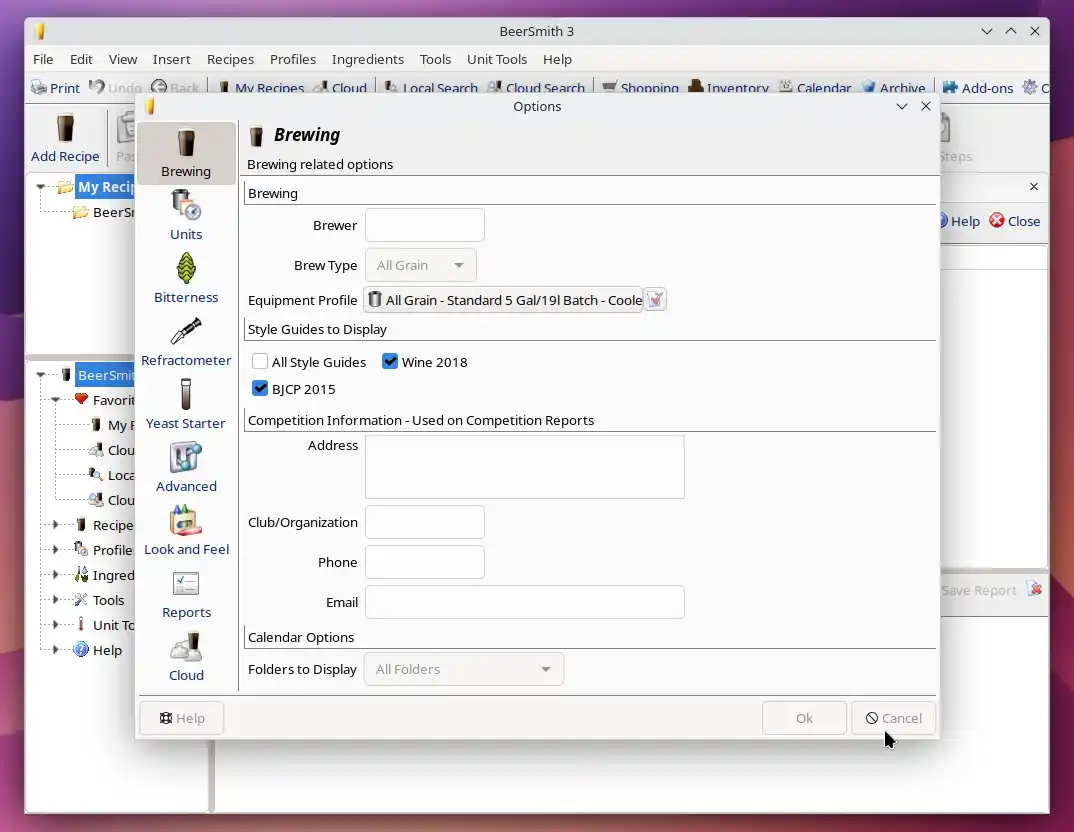The width and height of the screenshot is (1074, 832).
Task: Open My Recipes from the toolbar
Action: coord(261,88)
